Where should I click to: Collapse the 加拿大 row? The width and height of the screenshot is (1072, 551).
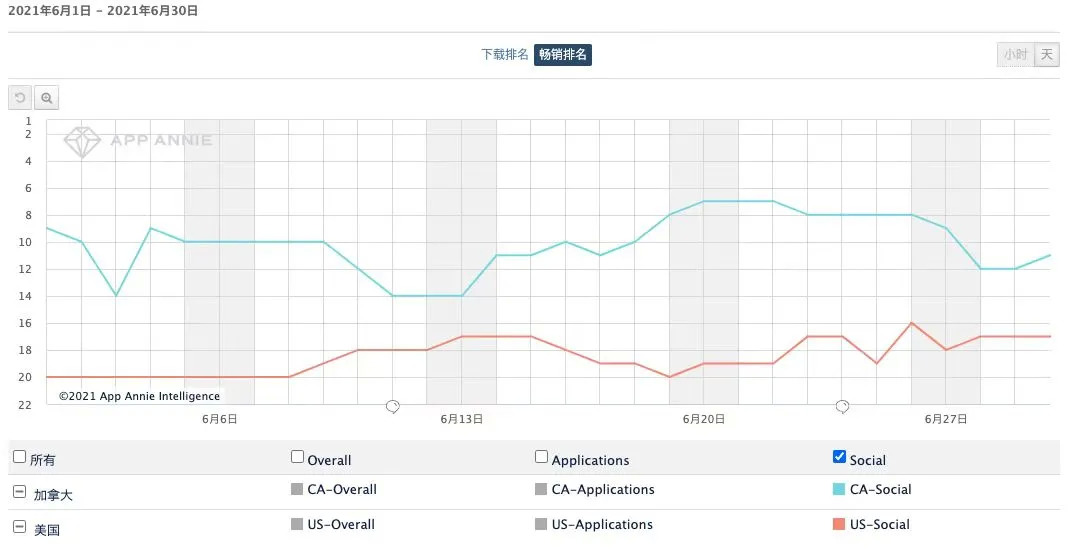click(20, 492)
